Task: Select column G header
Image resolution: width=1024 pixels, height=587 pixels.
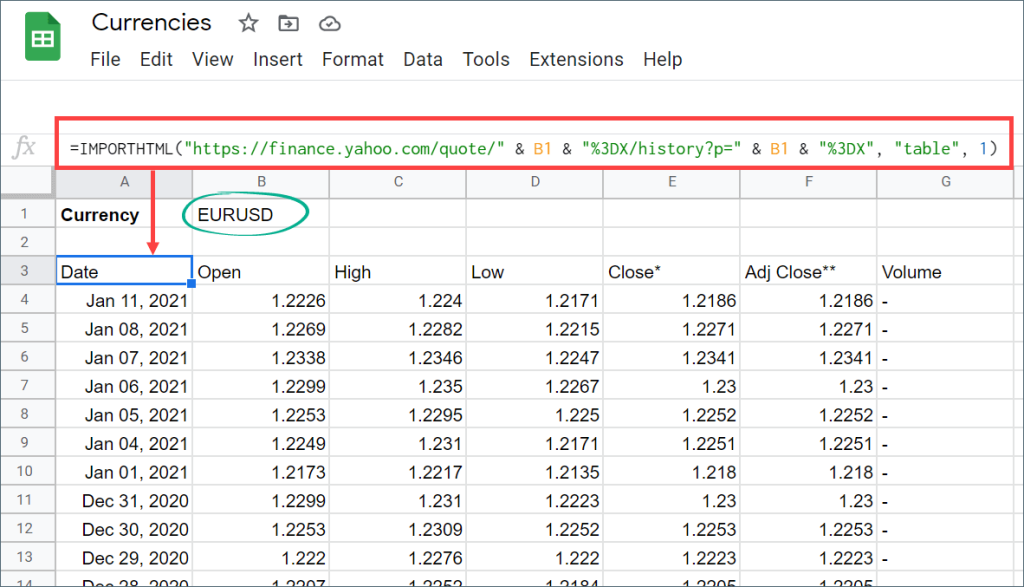Action: click(x=945, y=182)
